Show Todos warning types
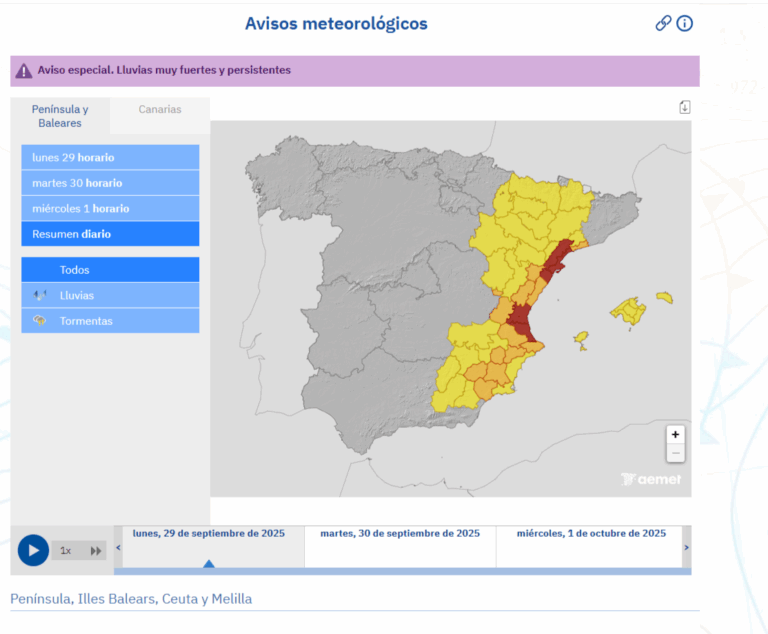This screenshot has width=768, height=634. [110, 269]
